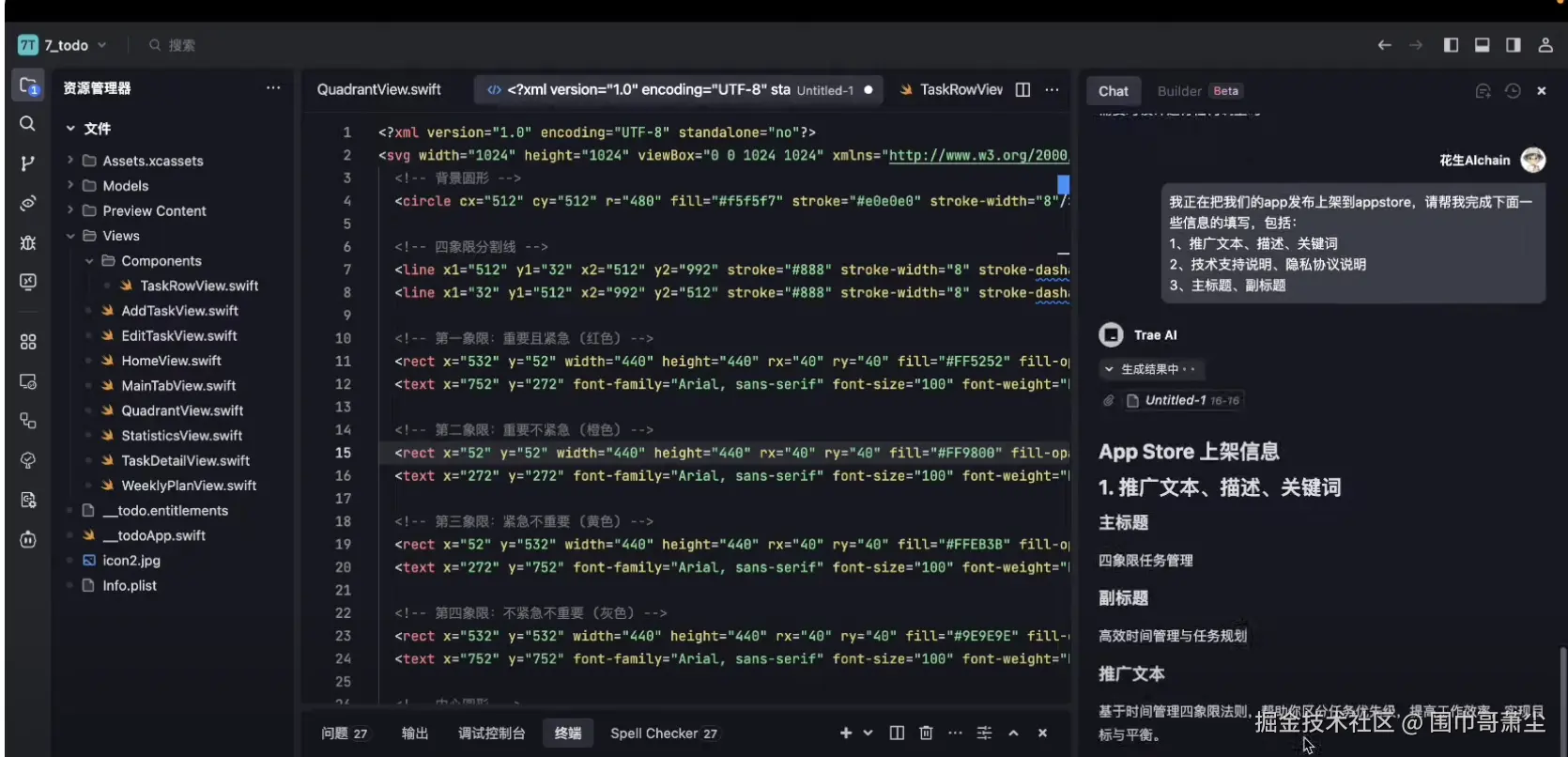Kill the terminal with the trash icon
Viewport: 1568px width, 757px height.
tap(926, 733)
